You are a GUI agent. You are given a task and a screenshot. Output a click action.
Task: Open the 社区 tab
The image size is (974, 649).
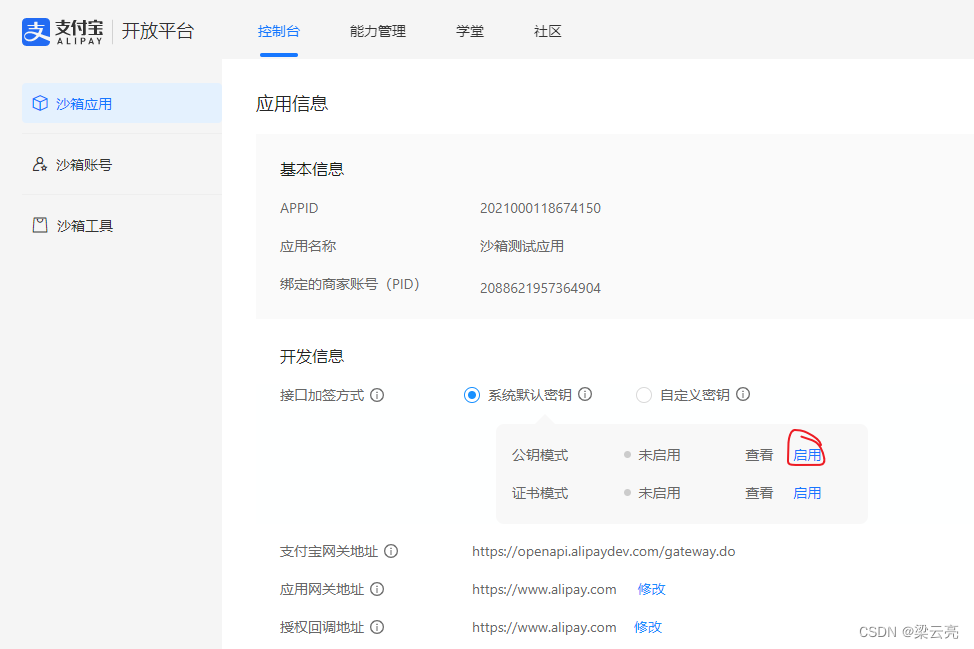547,31
